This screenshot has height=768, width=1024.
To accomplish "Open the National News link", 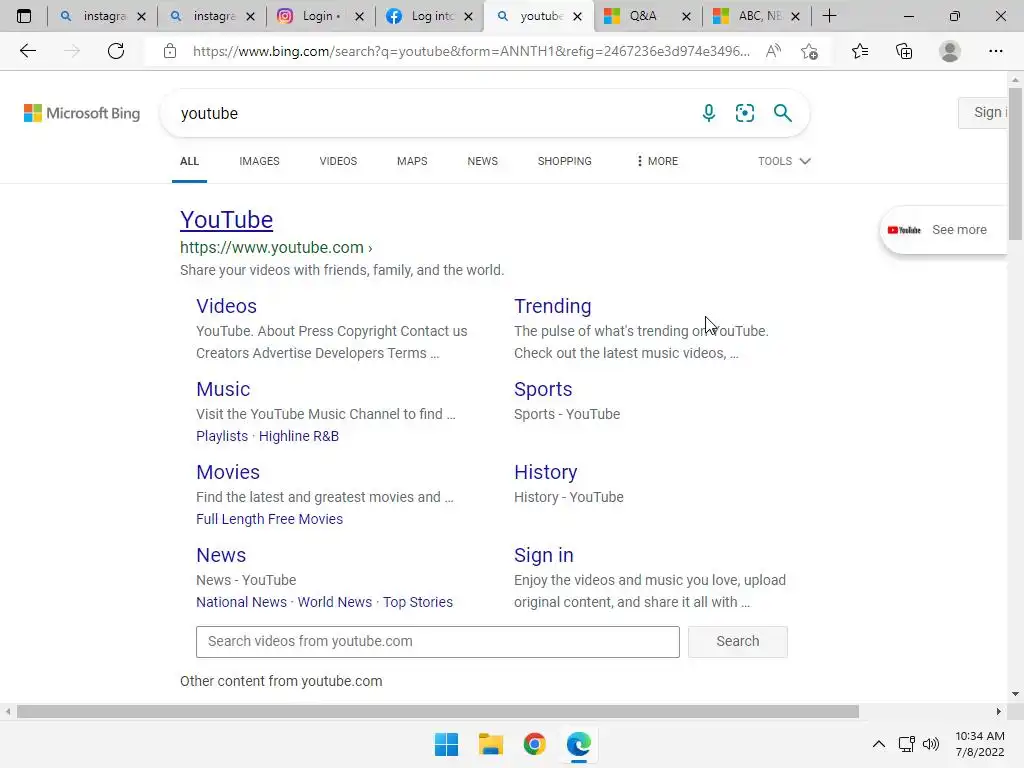I will 242,602.
